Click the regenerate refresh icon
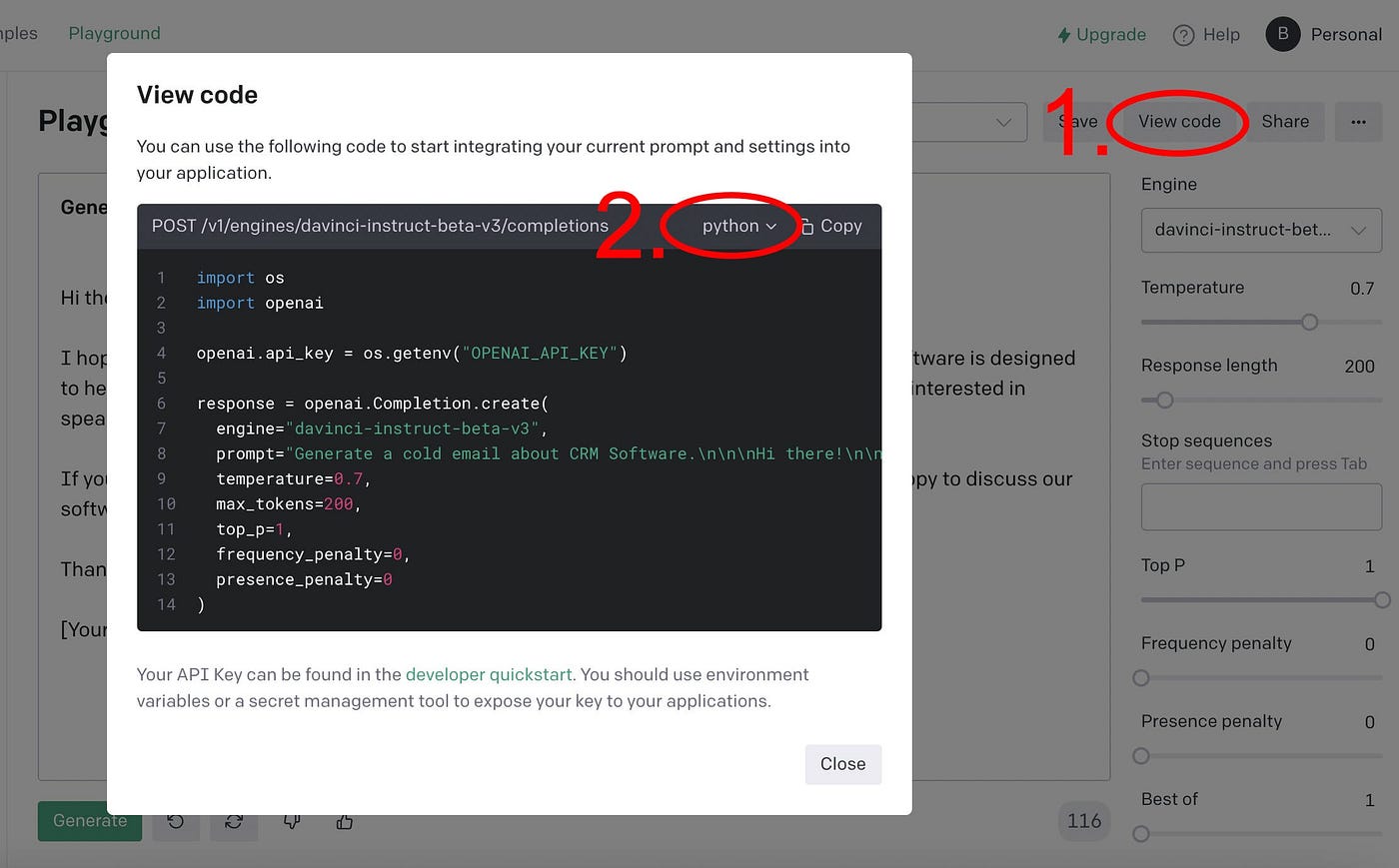 234,821
